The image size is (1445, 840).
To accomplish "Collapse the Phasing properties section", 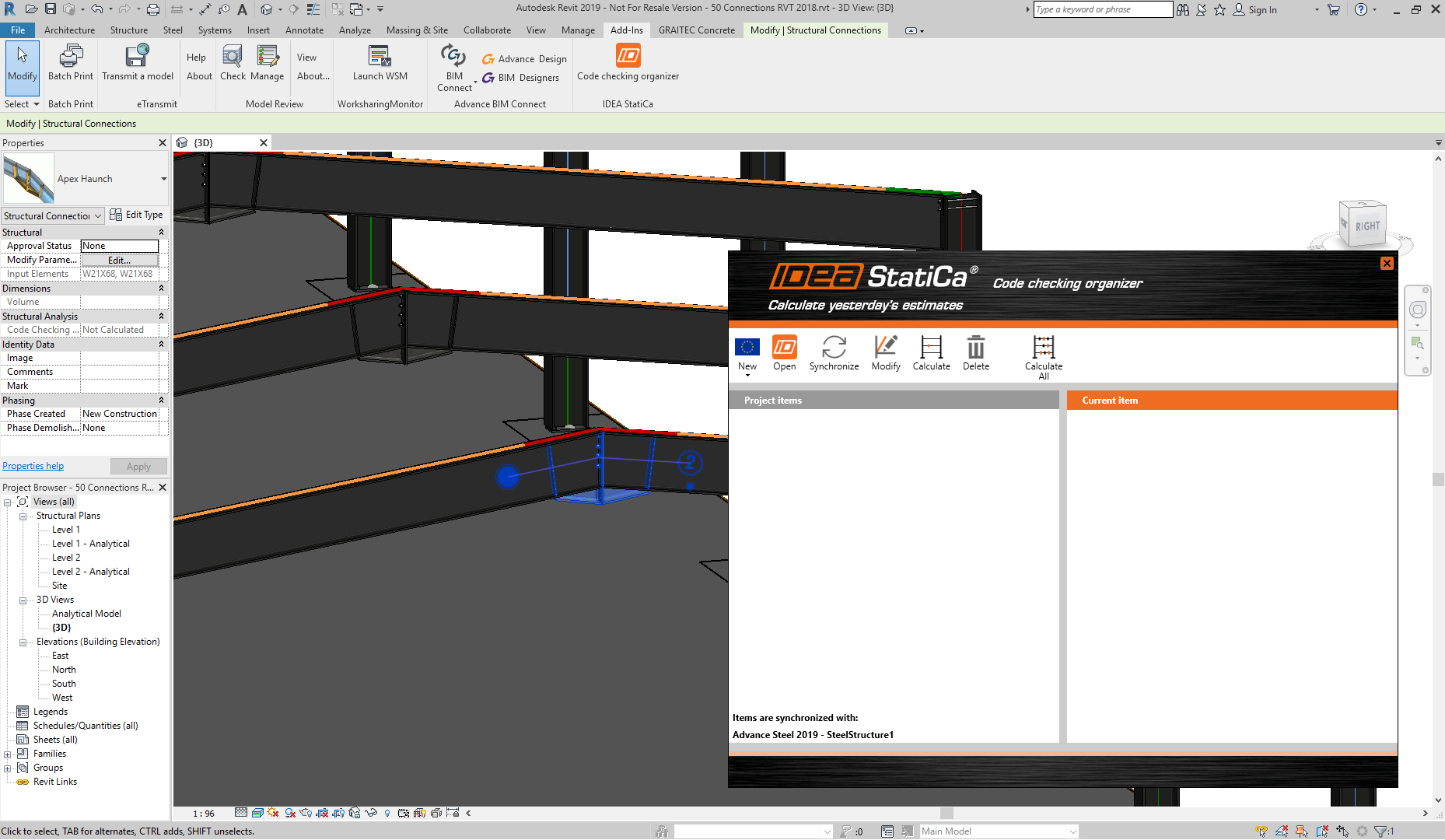I will pyautogui.click(x=161, y=401).
